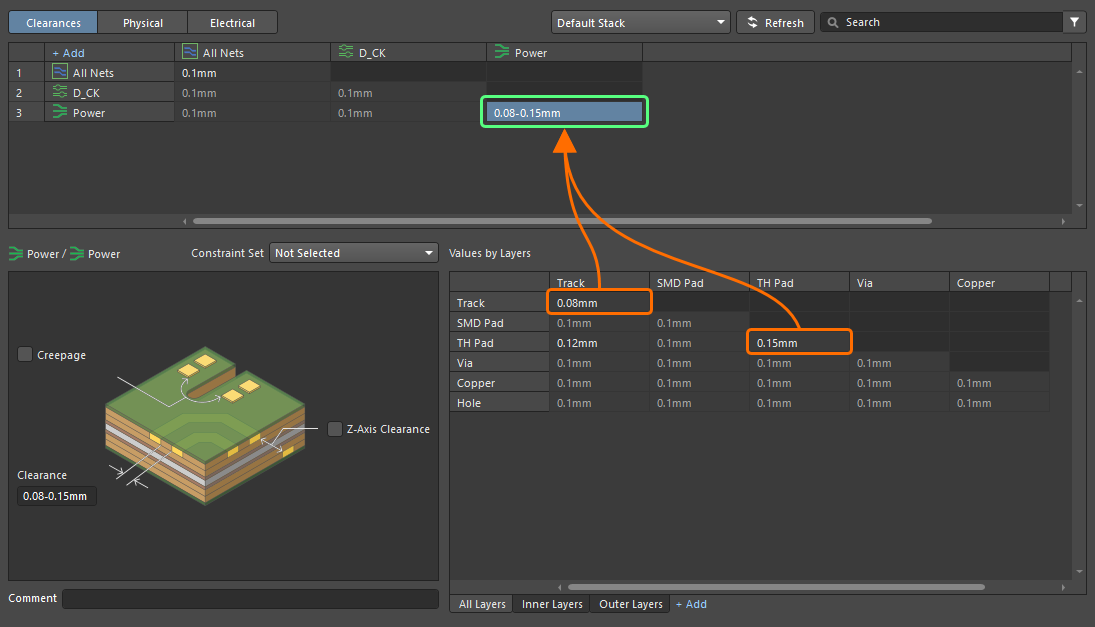Switch to the Physical tab
The image size is (1095, 627).
(141, 22)
